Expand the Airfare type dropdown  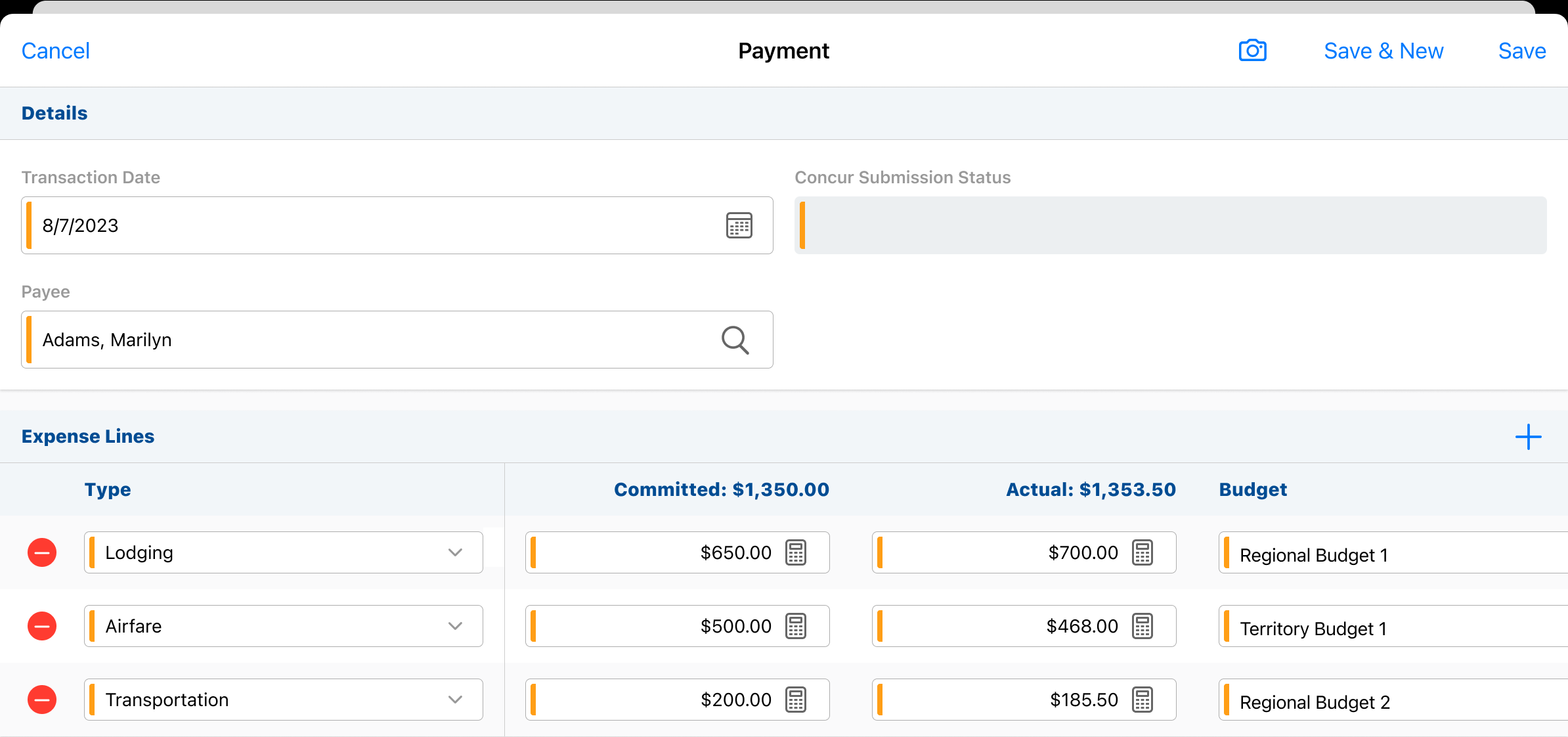coord(455,626)
